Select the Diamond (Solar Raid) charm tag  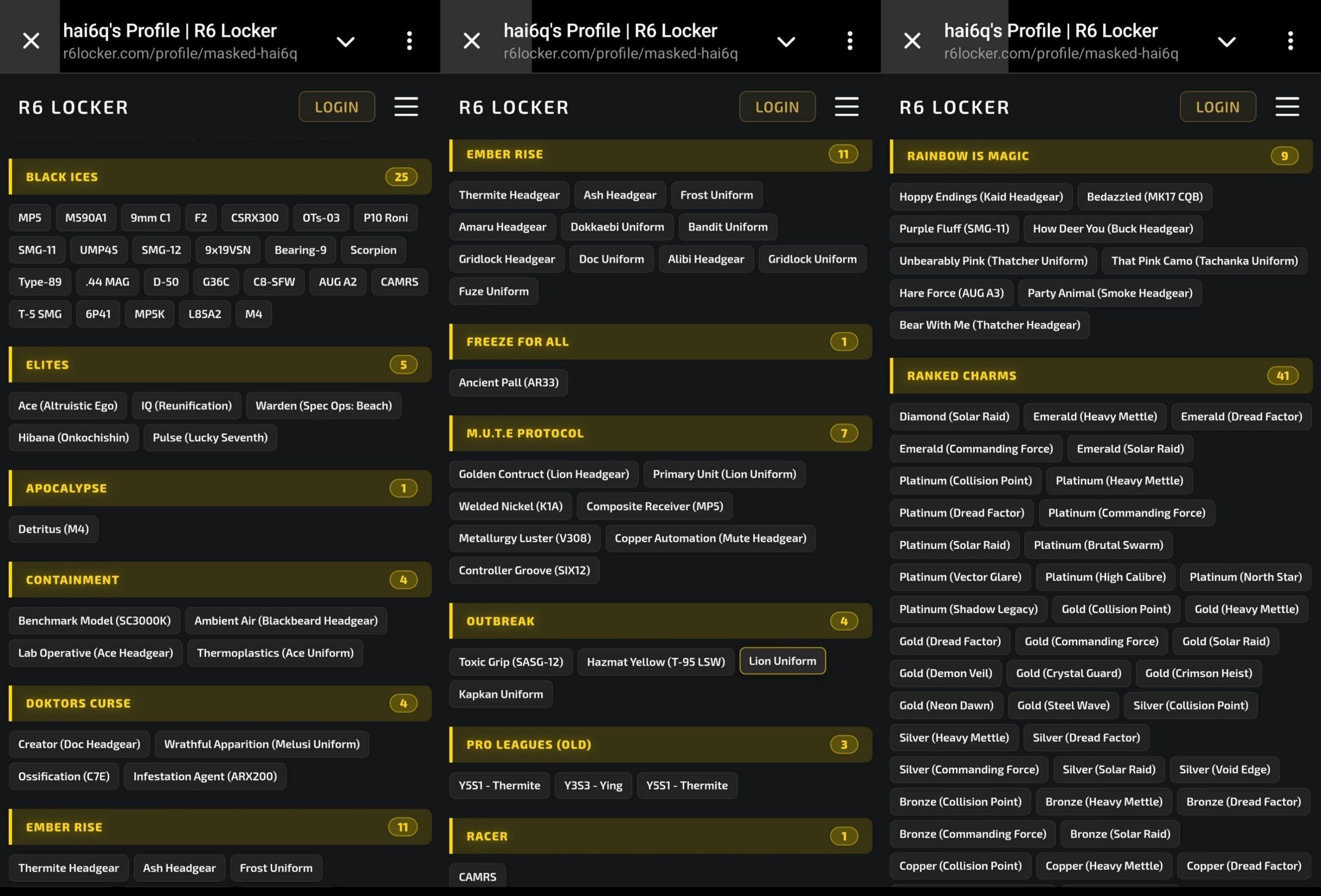click(x=954, y=416)
